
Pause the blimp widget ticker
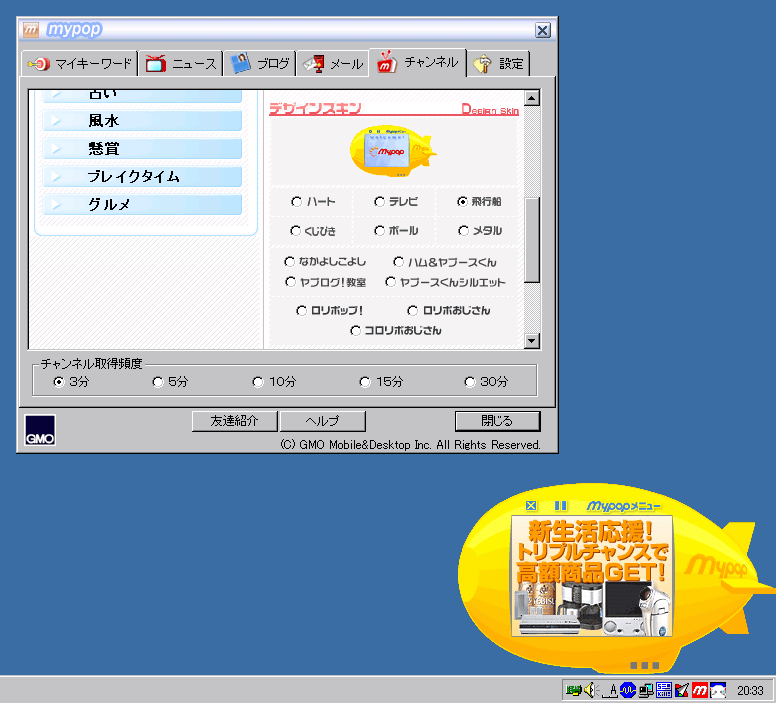(560, 505)
